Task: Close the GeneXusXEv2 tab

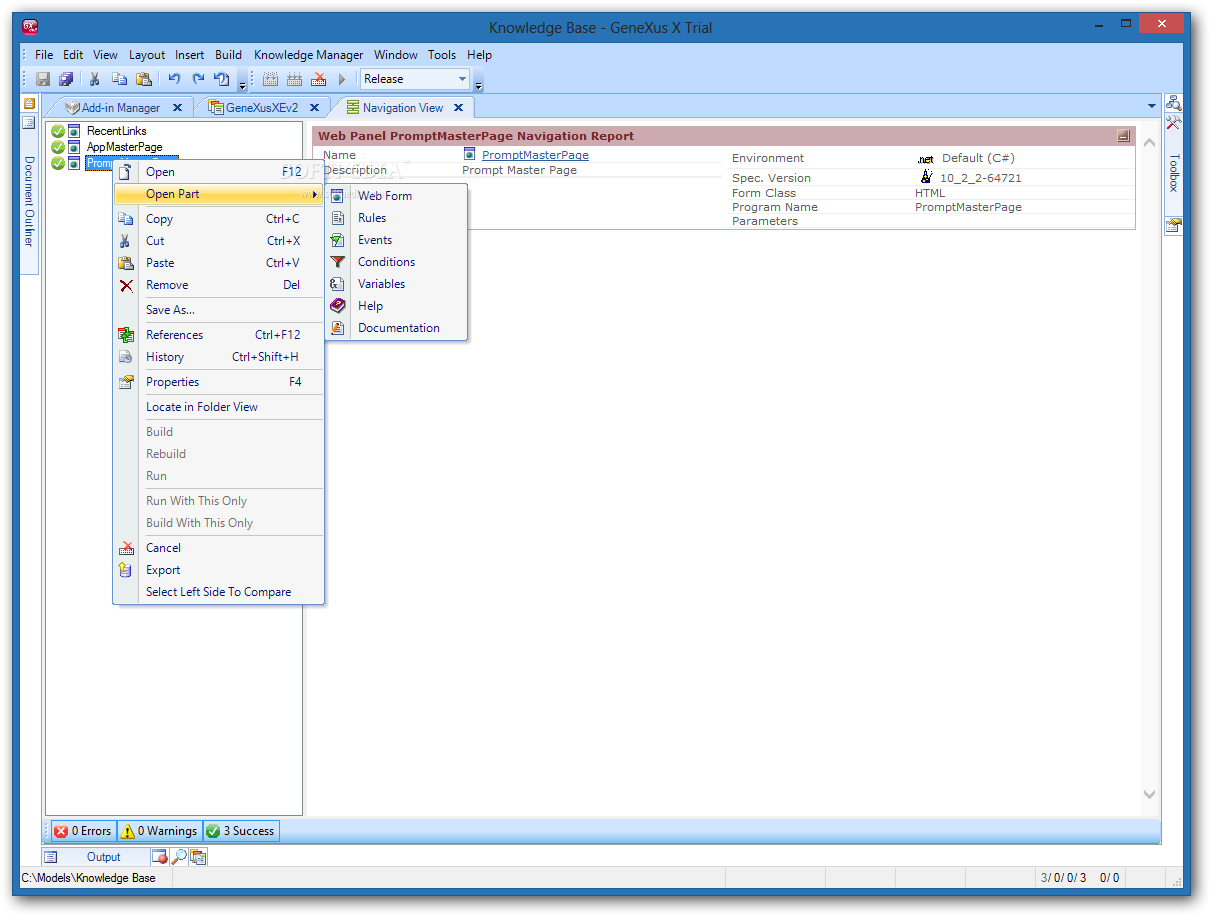Action: tap(313, 108)
